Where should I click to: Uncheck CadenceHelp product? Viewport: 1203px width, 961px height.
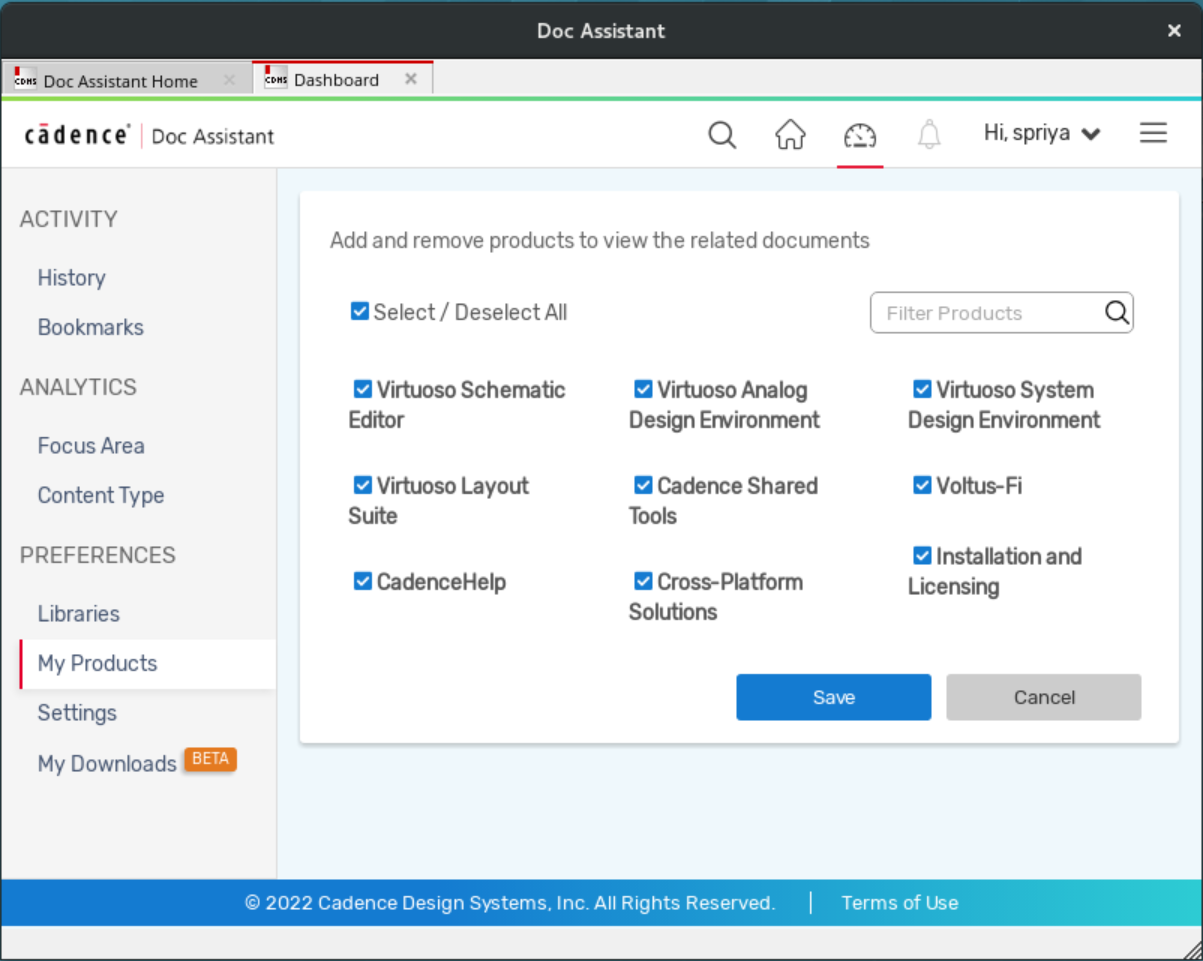pos(362,580)
